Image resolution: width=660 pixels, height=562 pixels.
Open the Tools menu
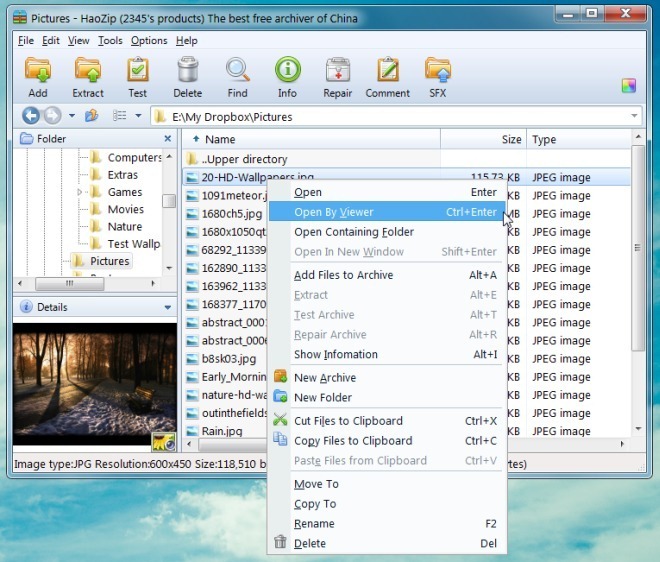point(110,41)
